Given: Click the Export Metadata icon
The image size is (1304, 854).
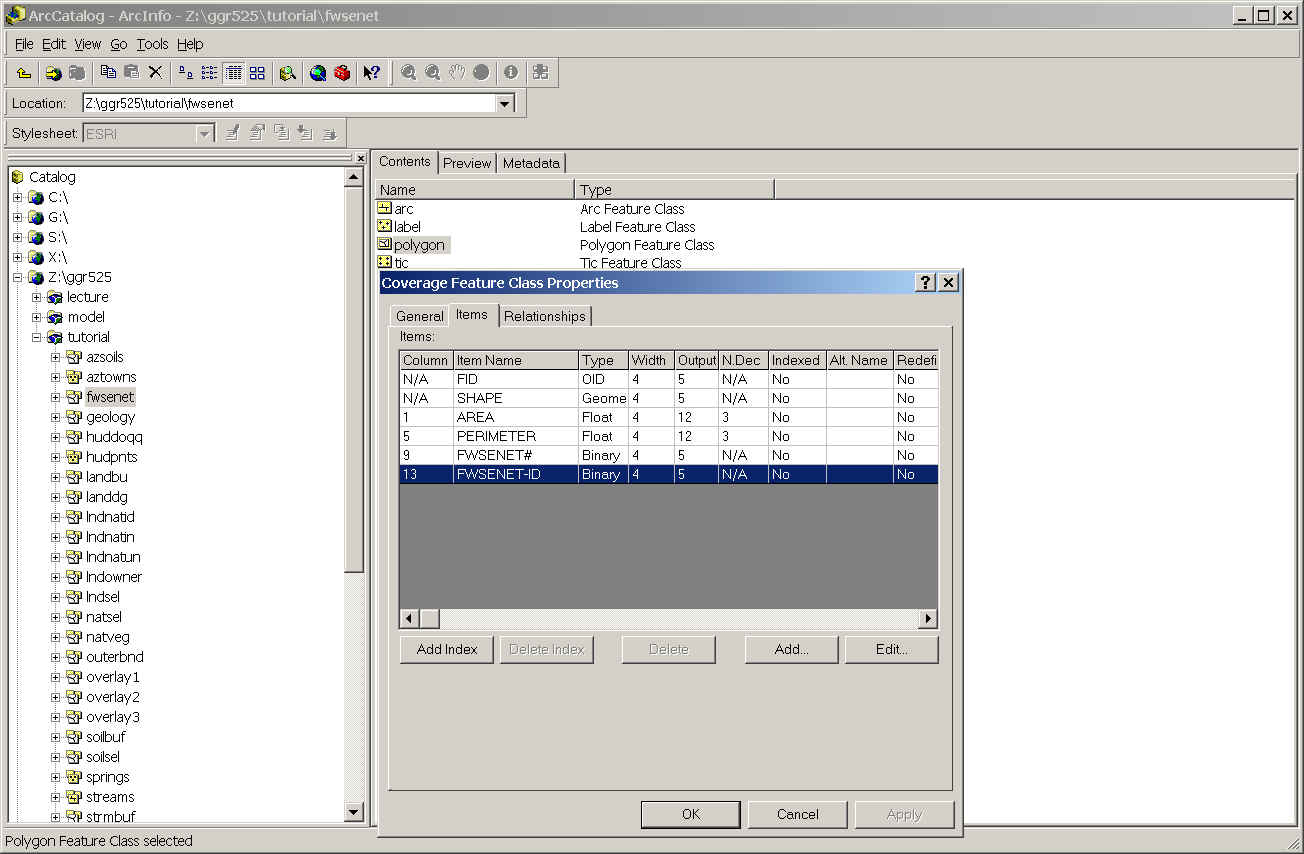Looking at the screenshot, I should pos(329,133).
